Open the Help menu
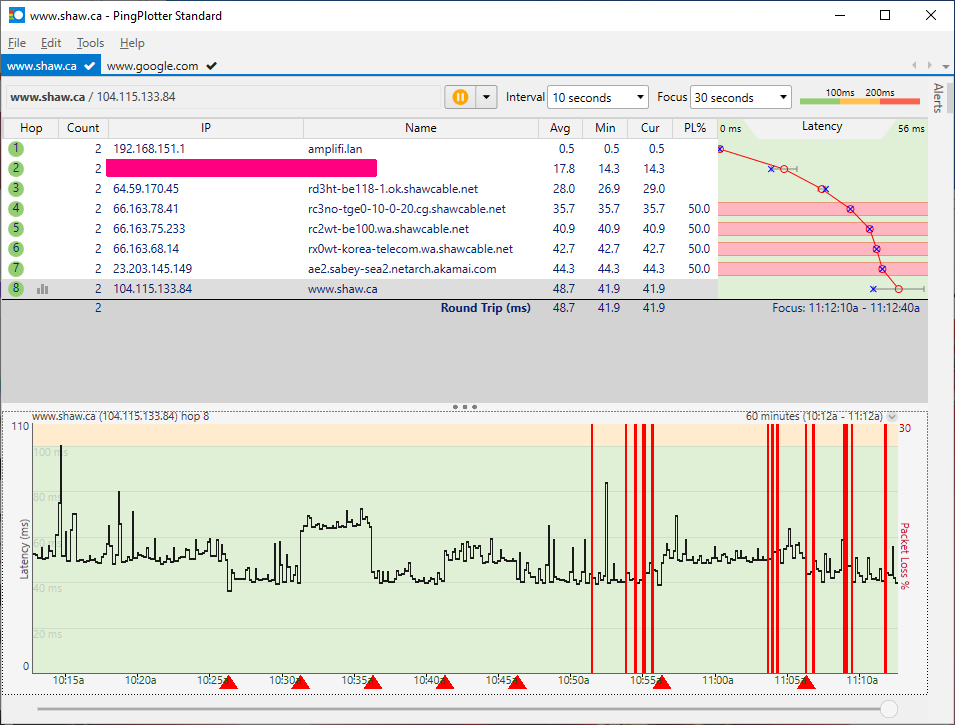The height and width of the screenshot is (725, 955). tap(132, 43)
